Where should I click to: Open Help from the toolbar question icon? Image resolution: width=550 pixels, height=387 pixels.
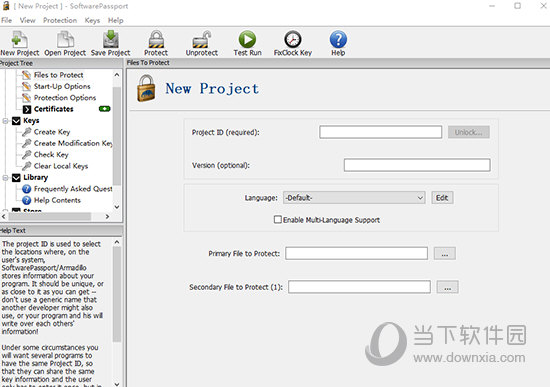338,39
